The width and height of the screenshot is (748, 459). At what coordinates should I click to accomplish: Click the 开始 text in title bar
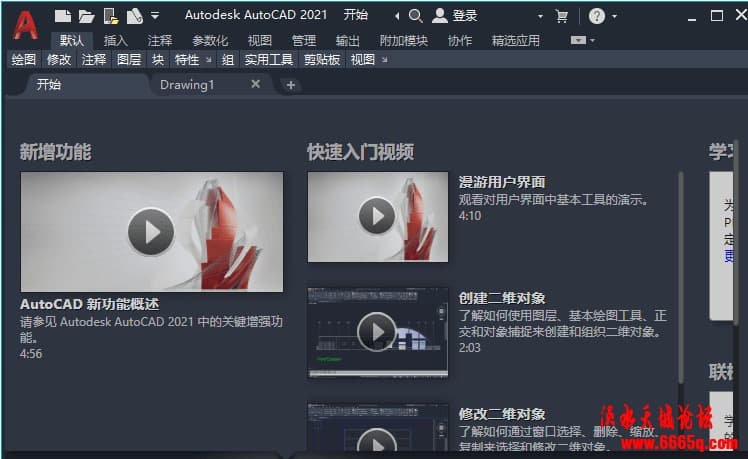click(x=356, y=15)
